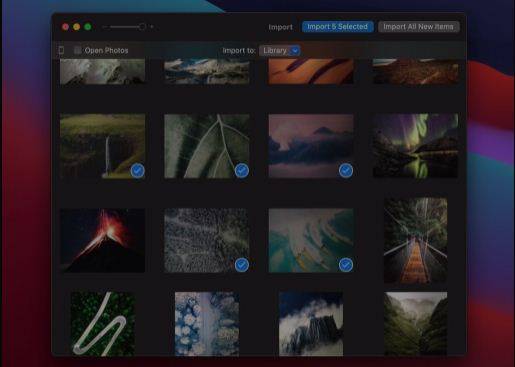Deselect the waterfall photo checkmark
The height and width of the screenshot is (367, 515).
pyautogui.click(x=137, y=170)
